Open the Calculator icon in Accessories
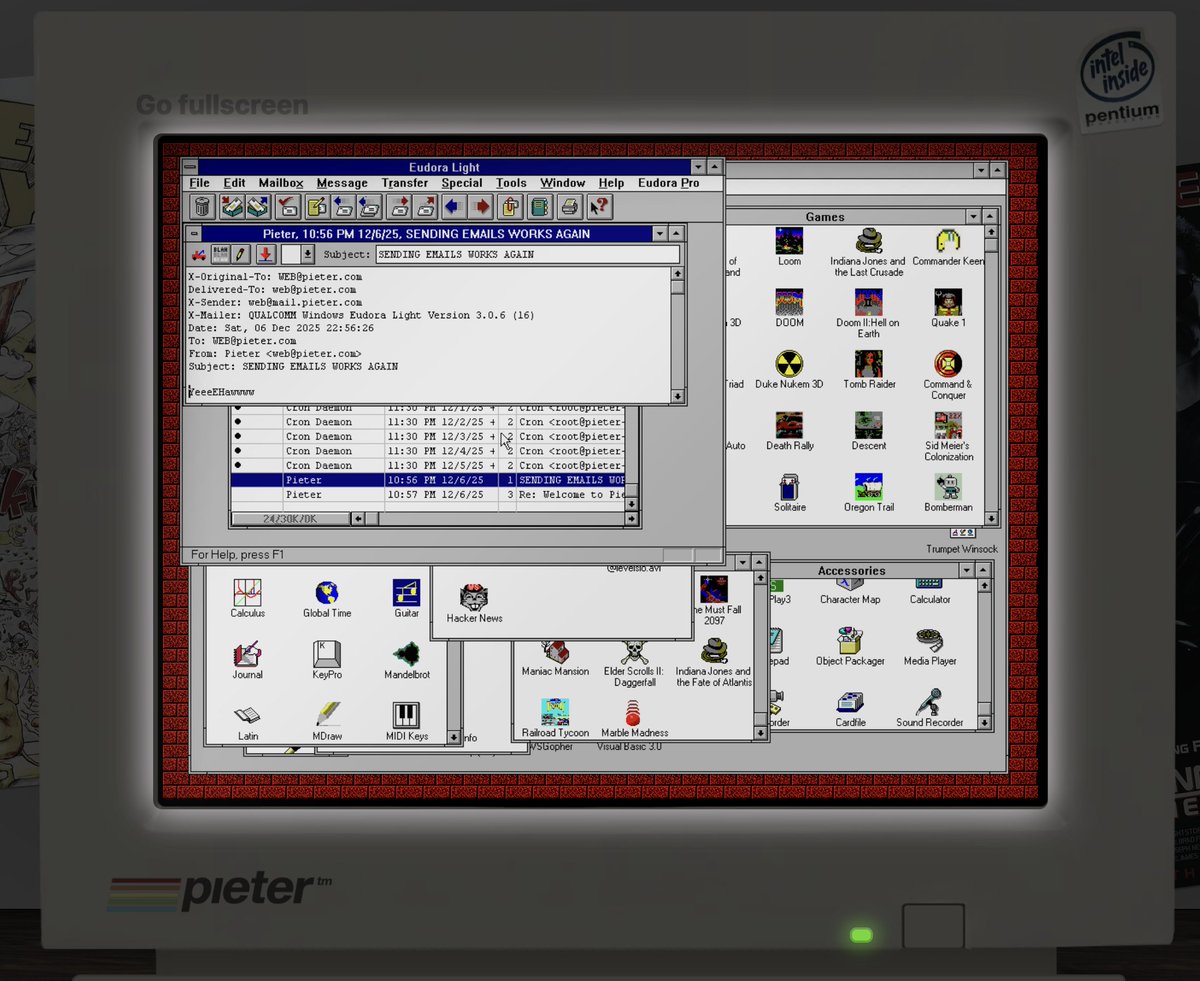1200x981 pixels. (x=930, y=592)
